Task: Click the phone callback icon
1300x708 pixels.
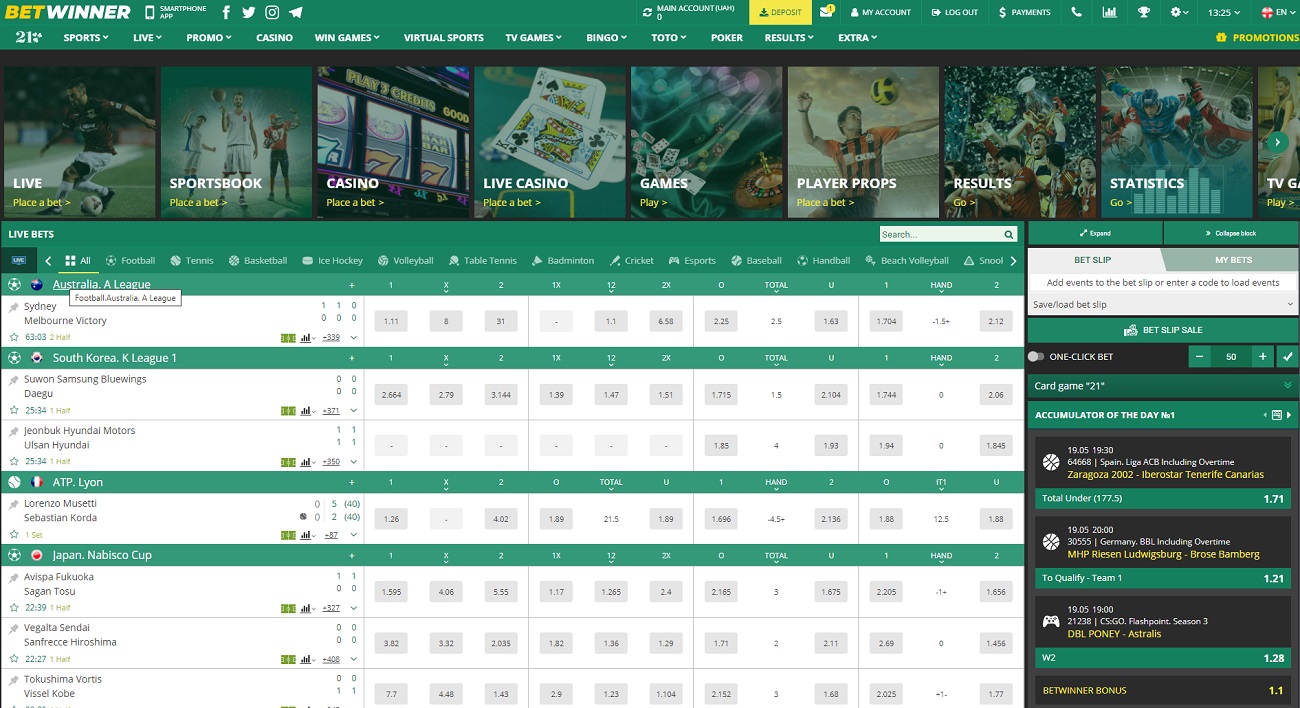Action: tap(1076, 13)
